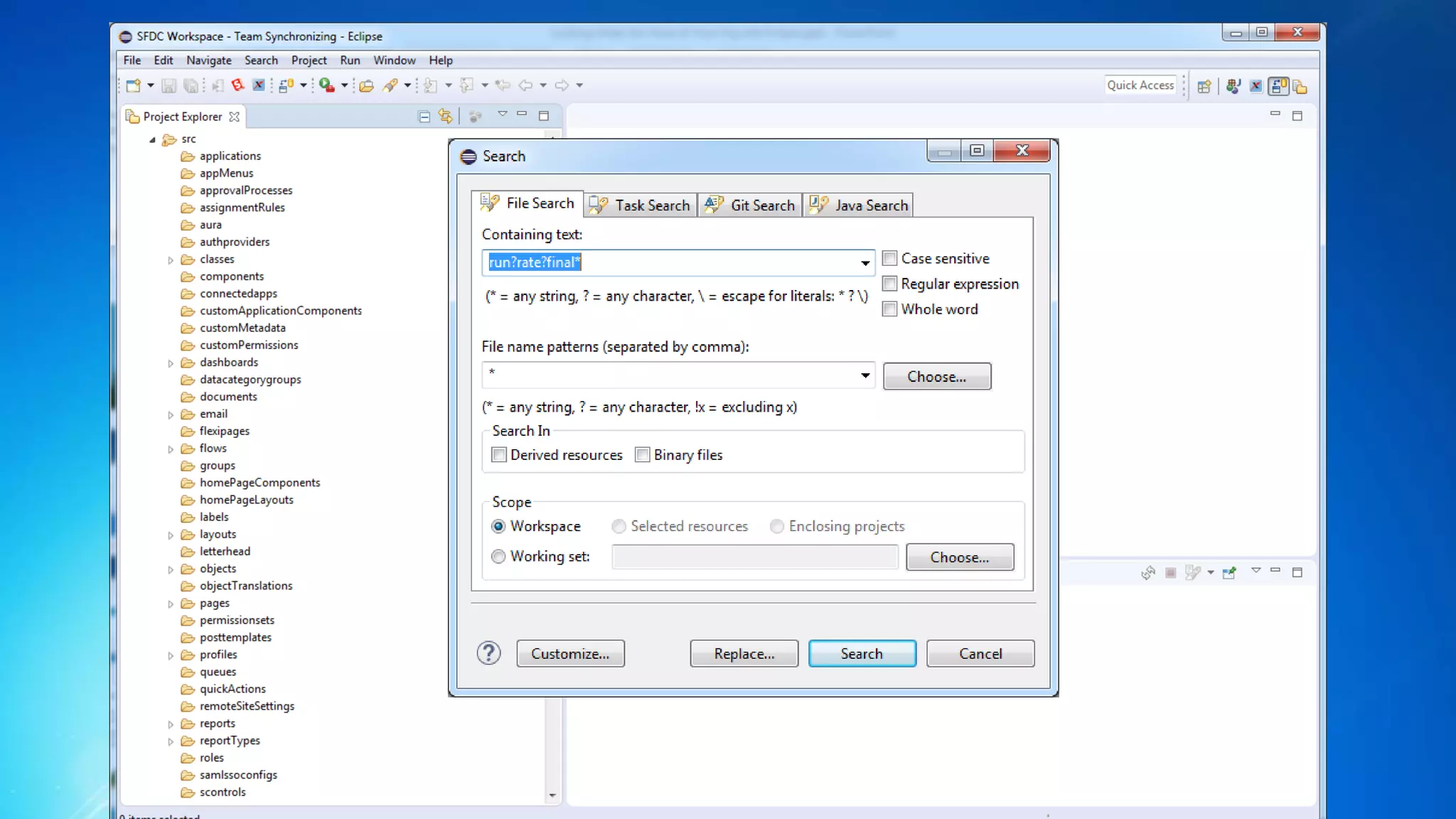Expand the classes folder in tree
This screenshot has height=819, width=1456.
[x=171, y=260]
